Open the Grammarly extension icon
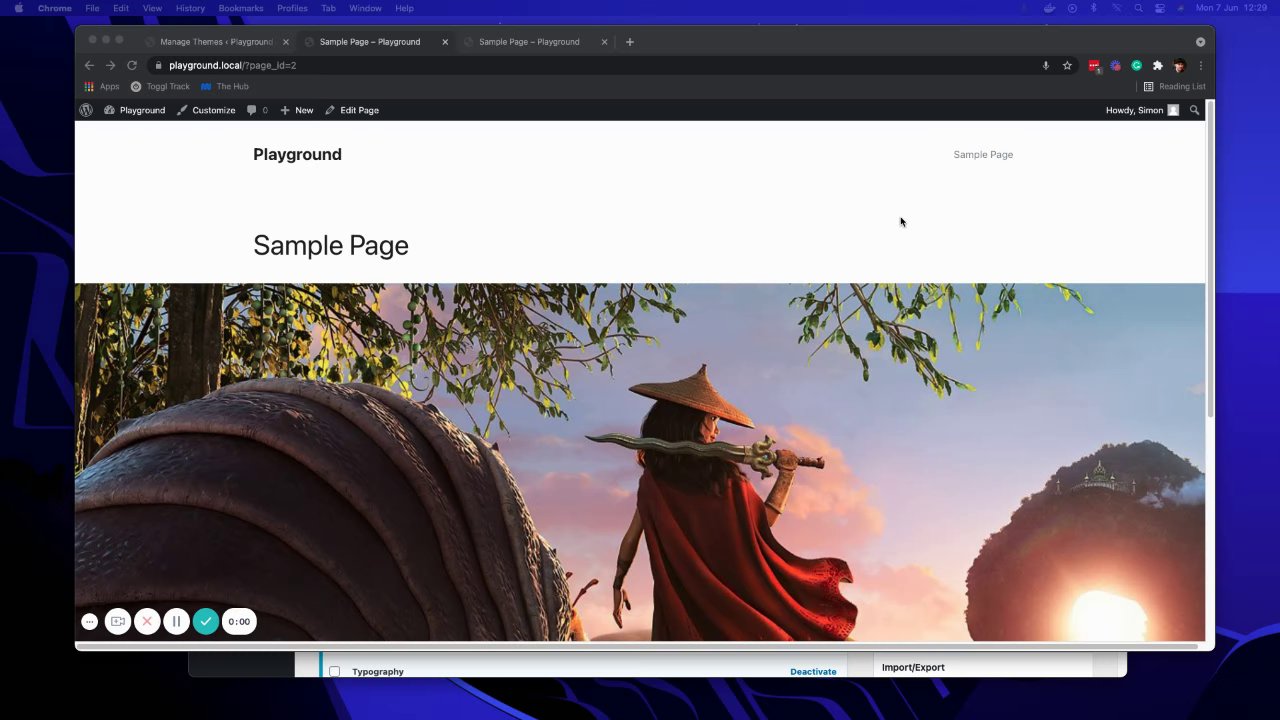Screen dimensions: 1280x720 pos(1136,65)
